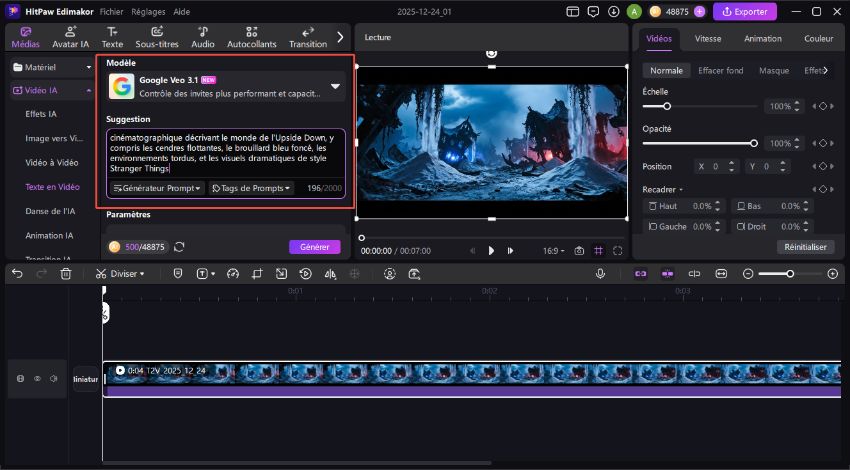Click the Générer button

tap(314, 247)
